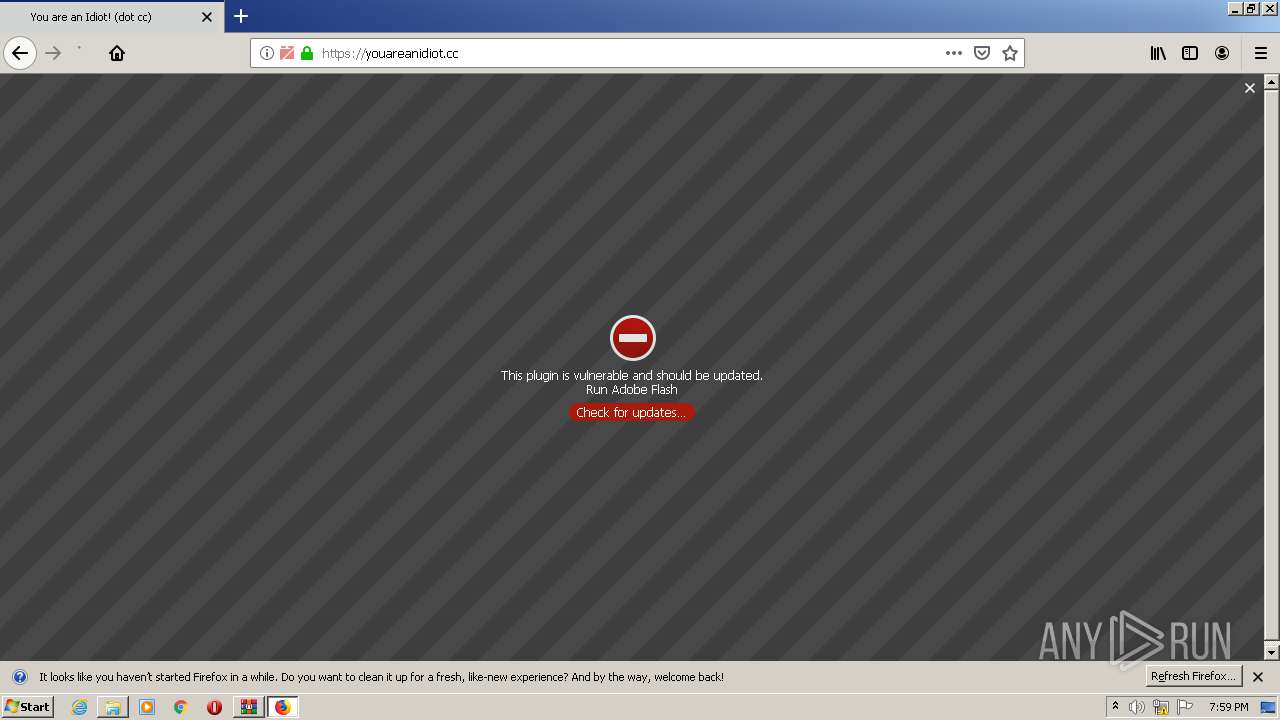Minimize the Firefox window
Viewport: 1280px width, 720px height.
click(x=1235, y=8)
